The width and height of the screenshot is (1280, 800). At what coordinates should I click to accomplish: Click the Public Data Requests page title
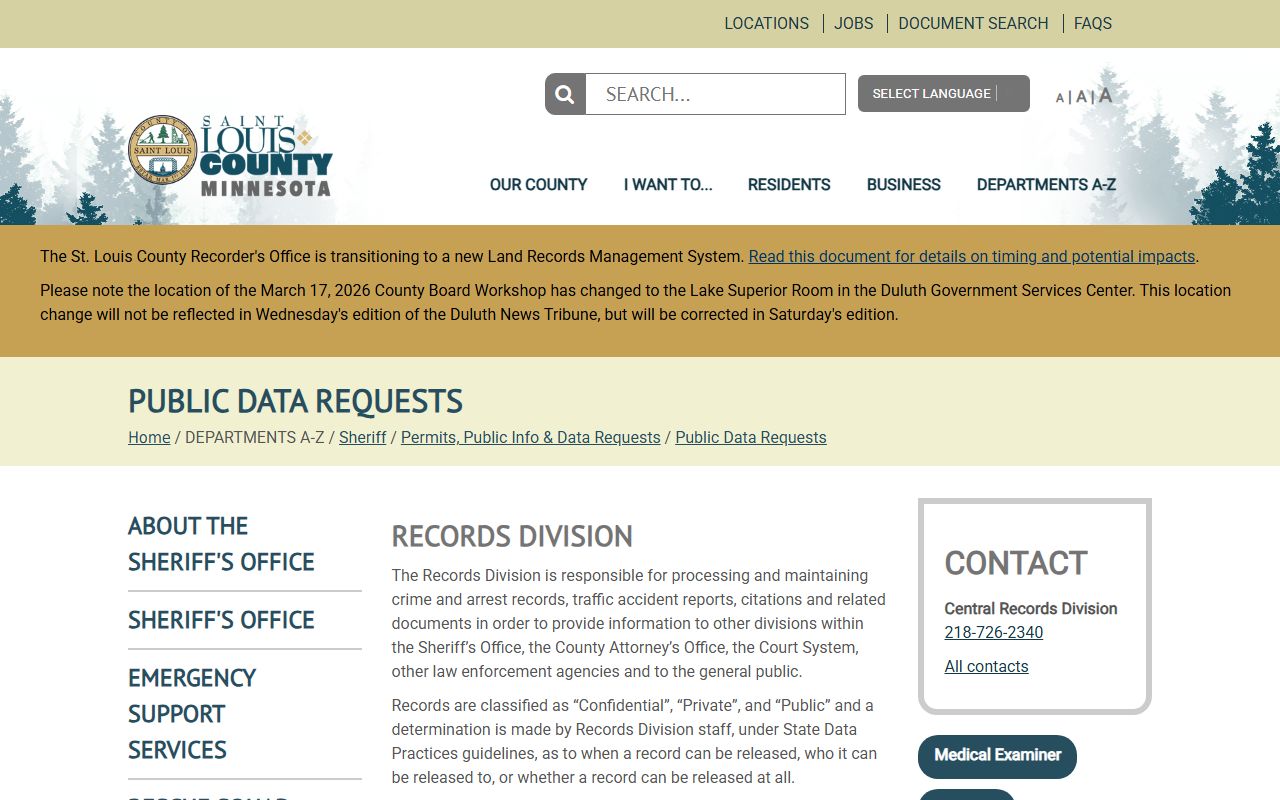(x=295, y=401)
